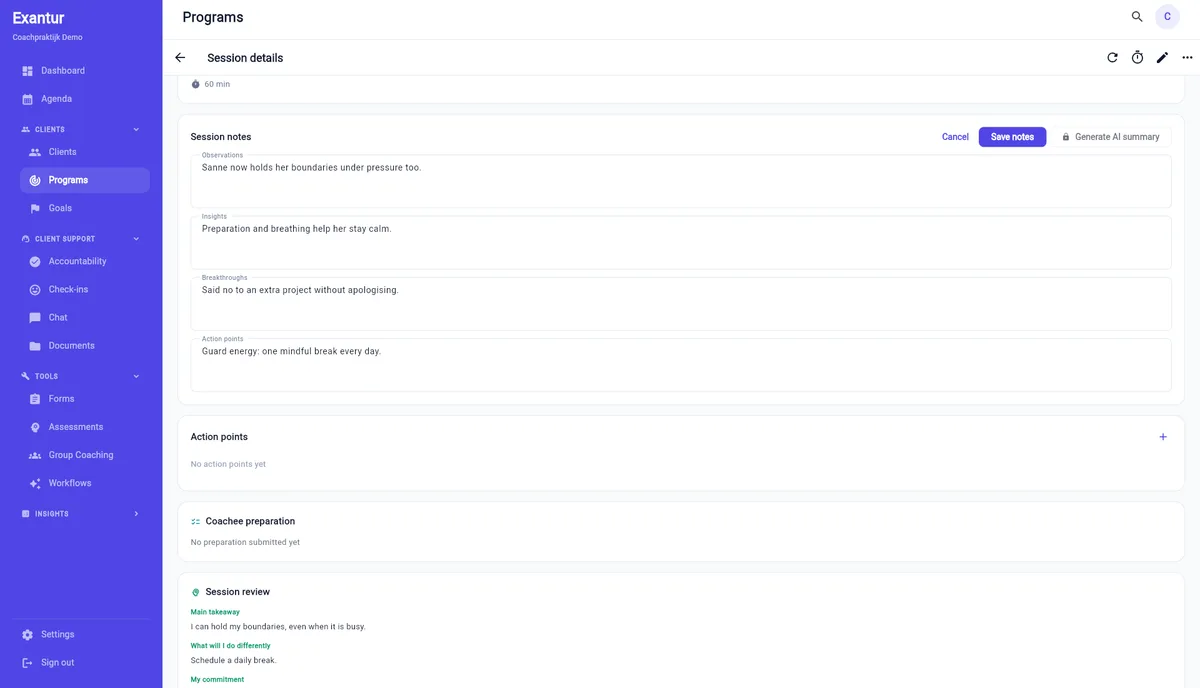This screenshot has height=688, width=1200.
Task: Go back with the arrow icon
Action: click(180, 58)
